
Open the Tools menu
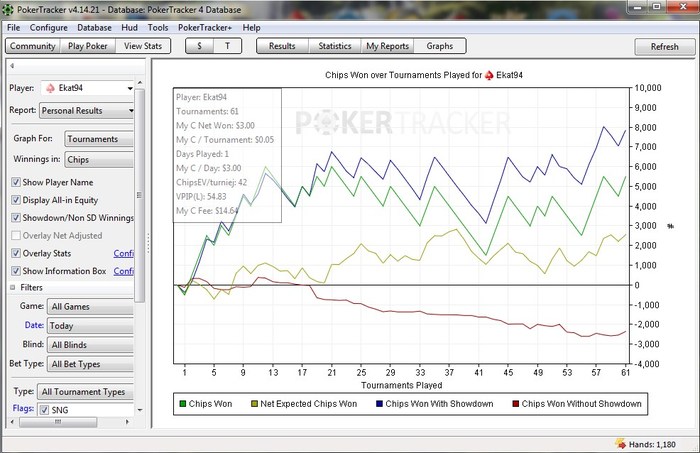point(158,28)
